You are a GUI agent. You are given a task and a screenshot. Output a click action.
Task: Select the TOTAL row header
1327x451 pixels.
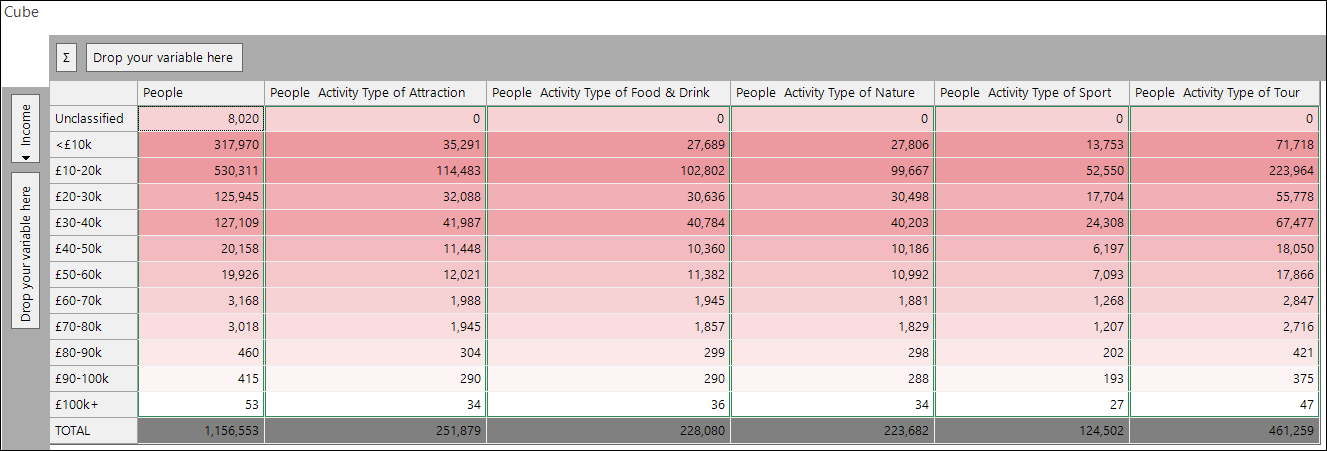(94, 430)
